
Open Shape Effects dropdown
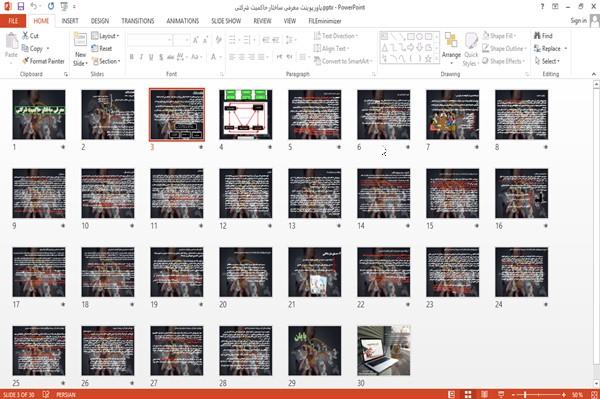click(504, 61)
